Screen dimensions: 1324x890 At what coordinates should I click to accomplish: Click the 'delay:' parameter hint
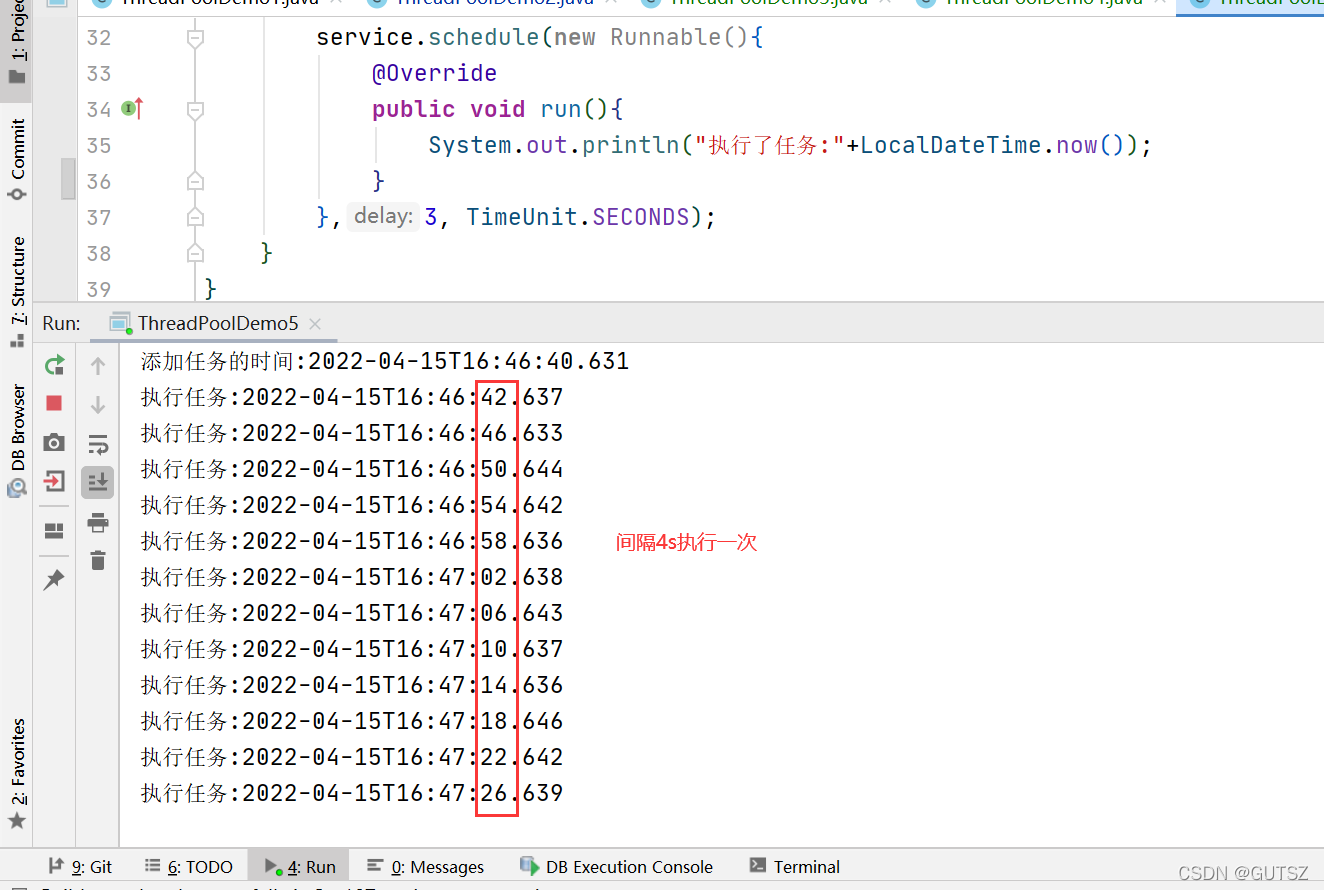click(384, 216)
